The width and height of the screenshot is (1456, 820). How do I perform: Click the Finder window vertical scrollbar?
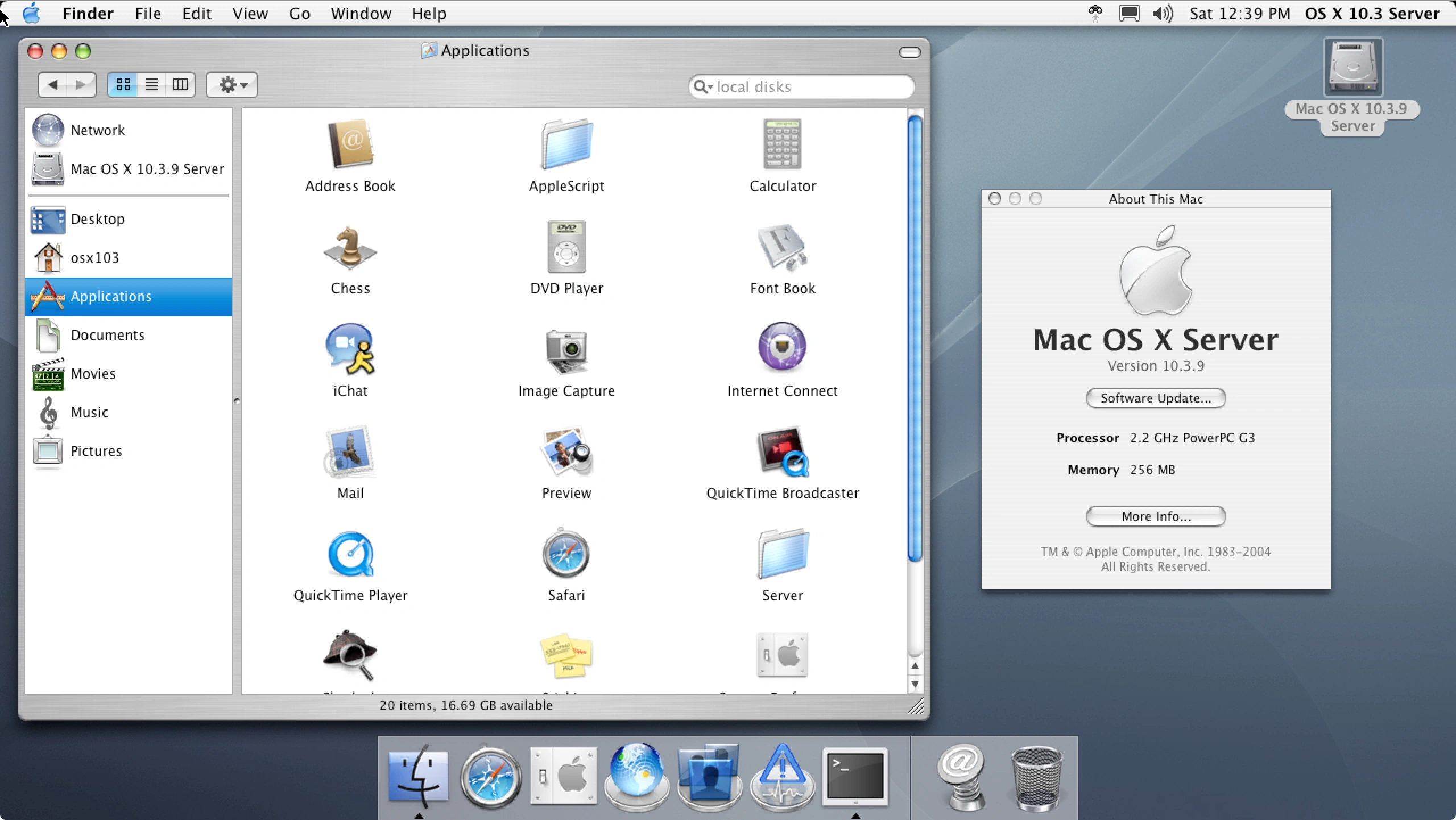(x=915, y=338)
